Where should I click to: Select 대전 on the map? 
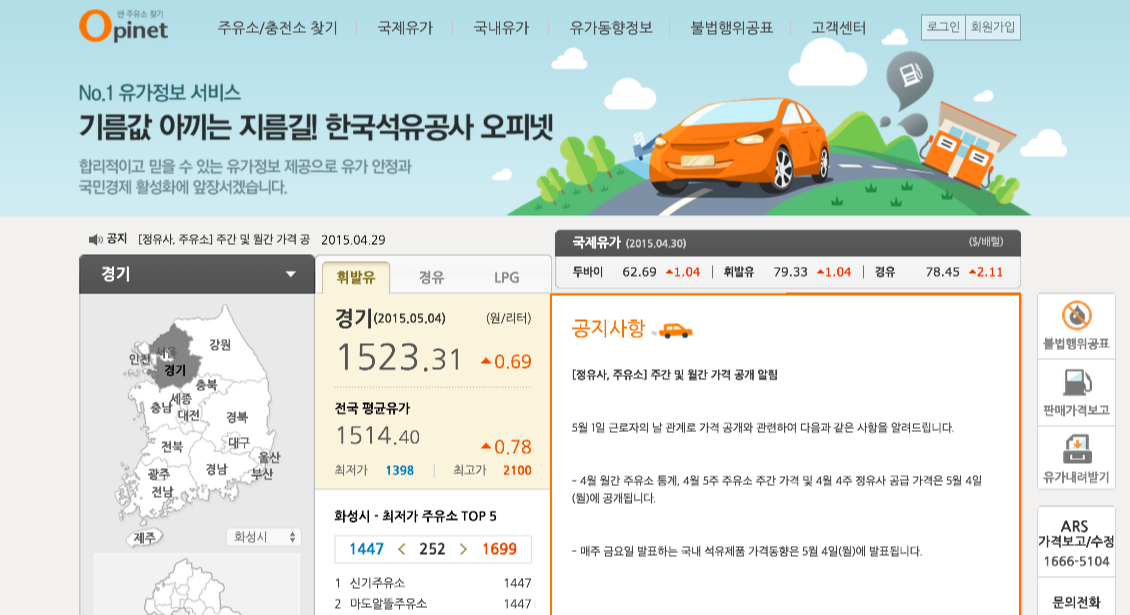pos(189,415)
